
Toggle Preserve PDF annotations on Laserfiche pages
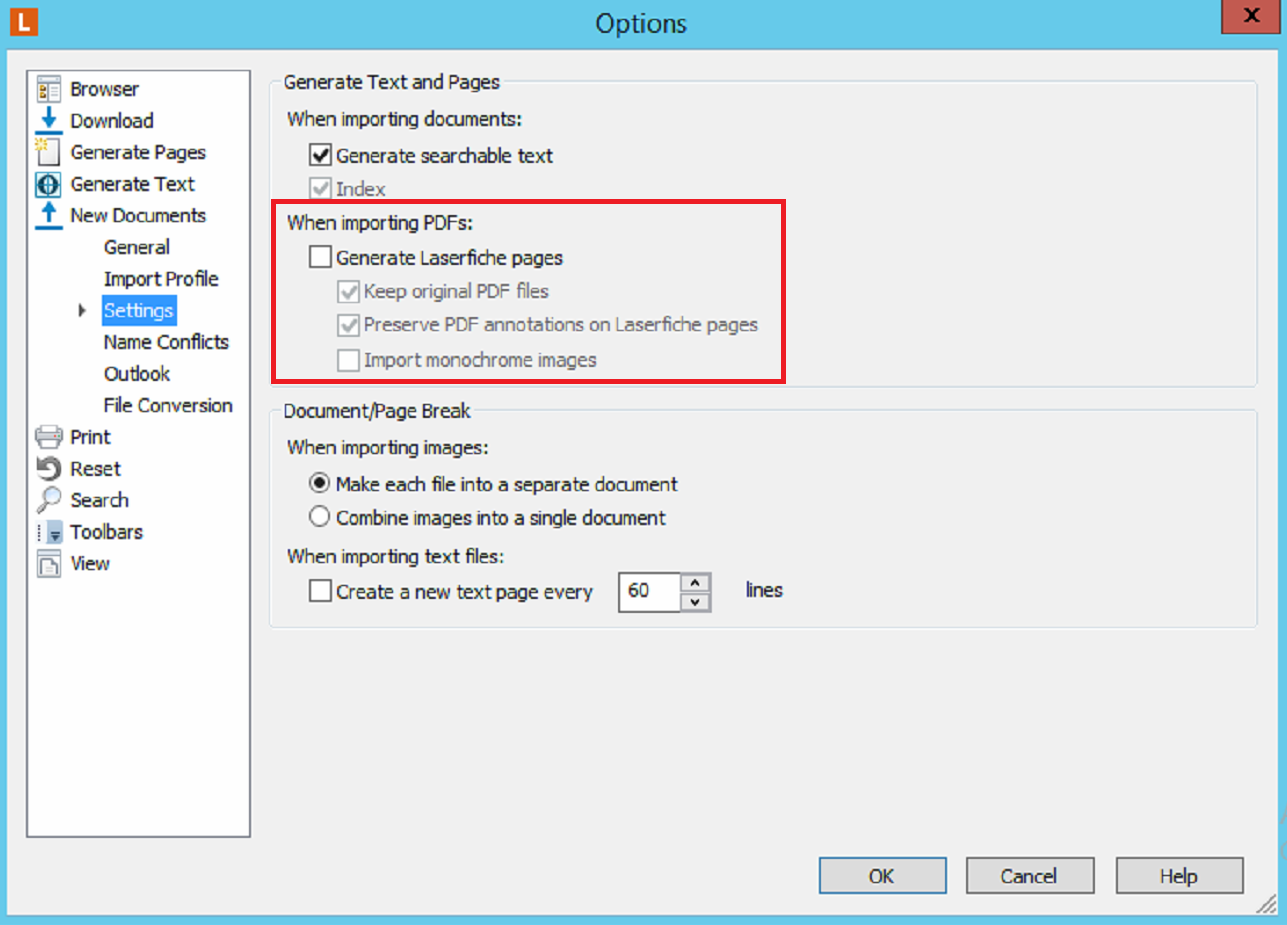tap(349, 325)
